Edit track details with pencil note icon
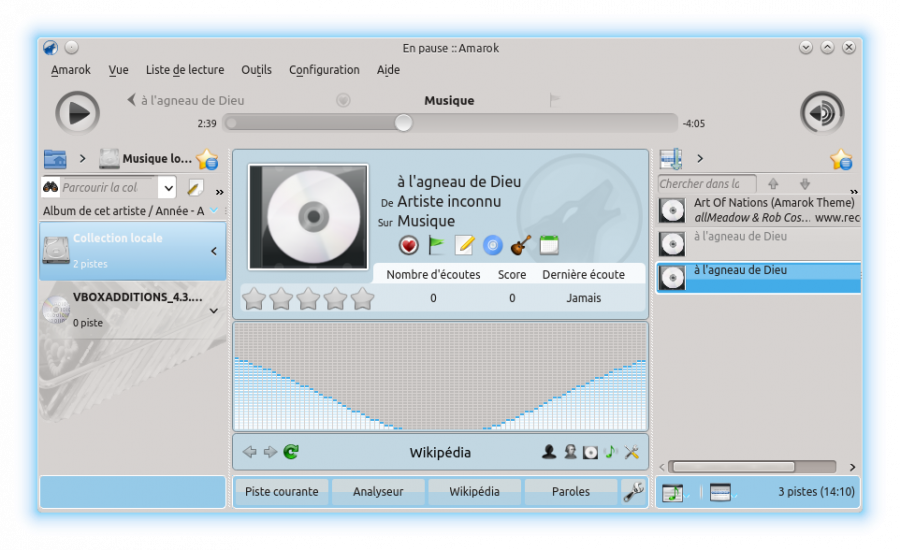Image resolution: width=900 pixels, height=550 pixels. click(x=464, y=246)
